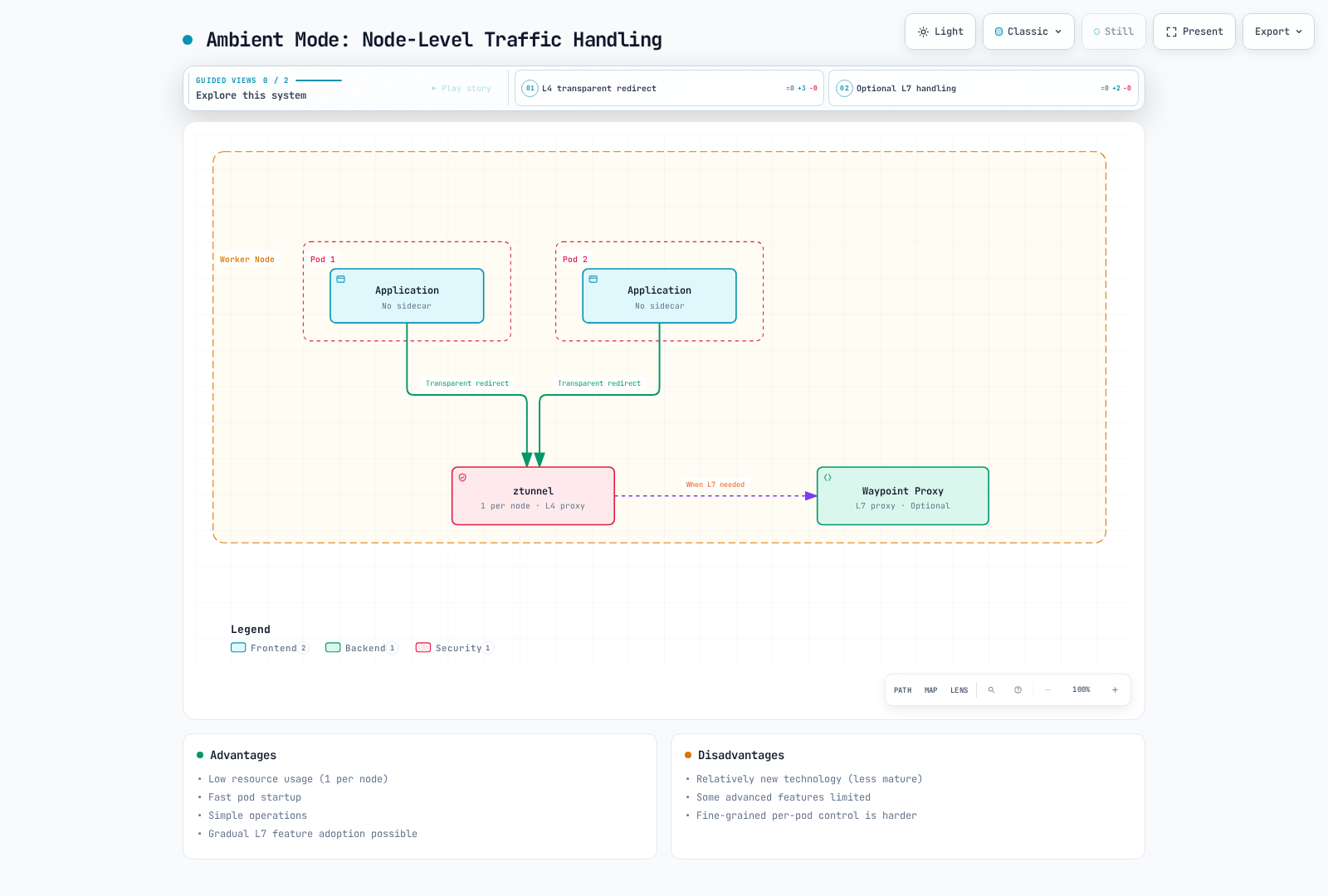
Task: Zoom out with the minus icon
Action: (1047, 690)
